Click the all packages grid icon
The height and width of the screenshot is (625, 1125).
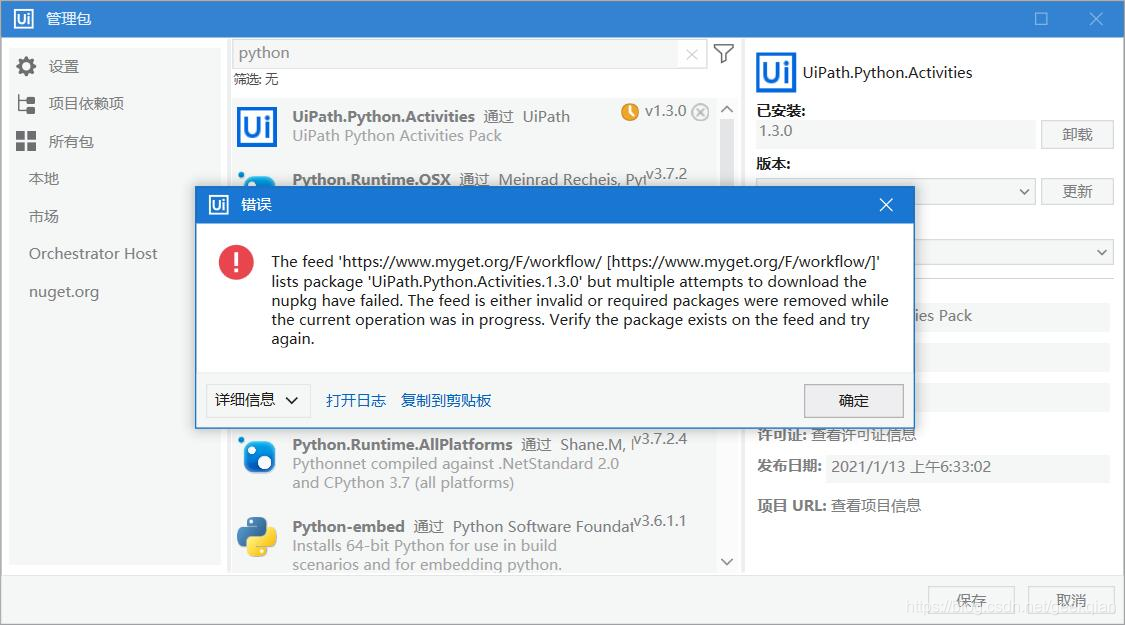[x=26, y=141]
